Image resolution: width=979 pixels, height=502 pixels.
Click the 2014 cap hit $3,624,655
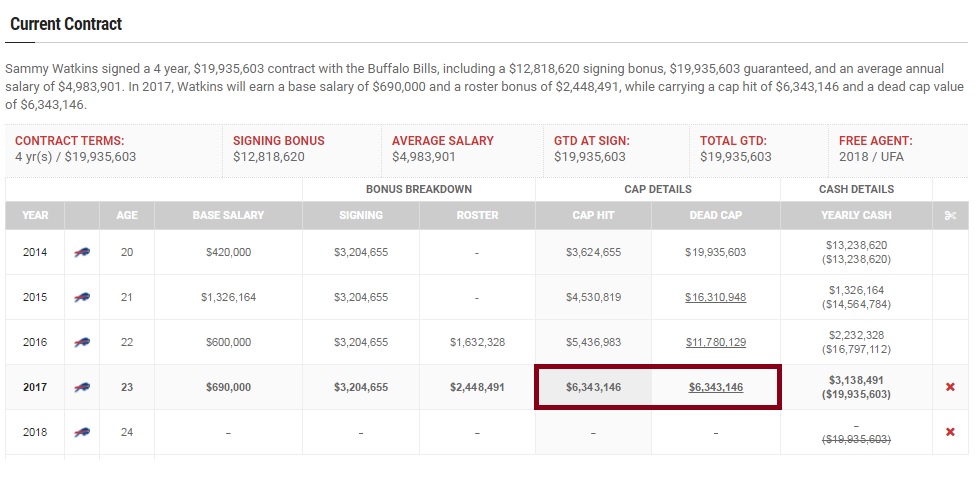[593, 252]
